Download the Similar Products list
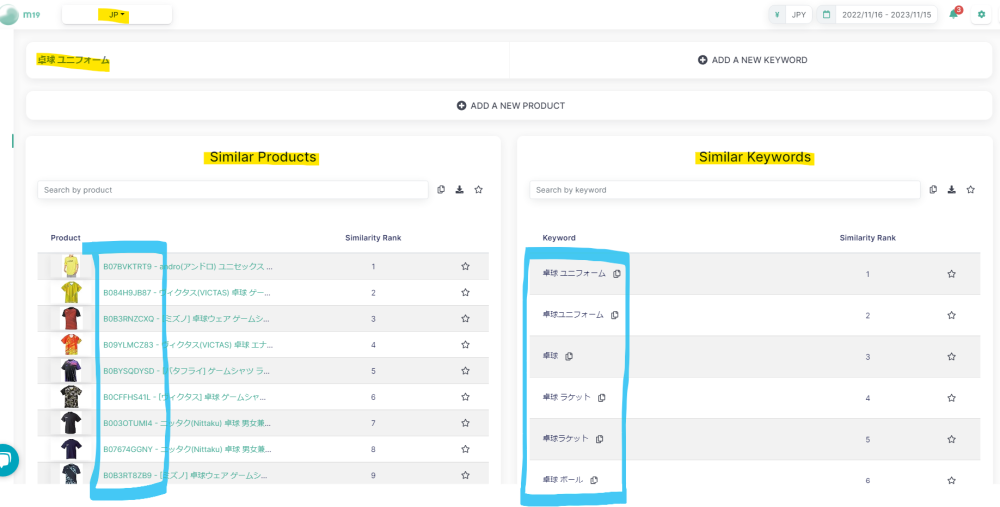Viewport: 1000px width, 507px height. click(x=459, y=190)
